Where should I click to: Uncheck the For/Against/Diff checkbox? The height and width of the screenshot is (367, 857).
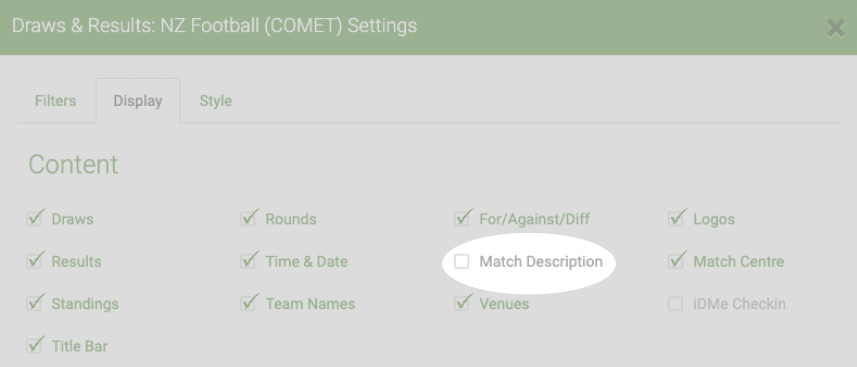[462, 219]
